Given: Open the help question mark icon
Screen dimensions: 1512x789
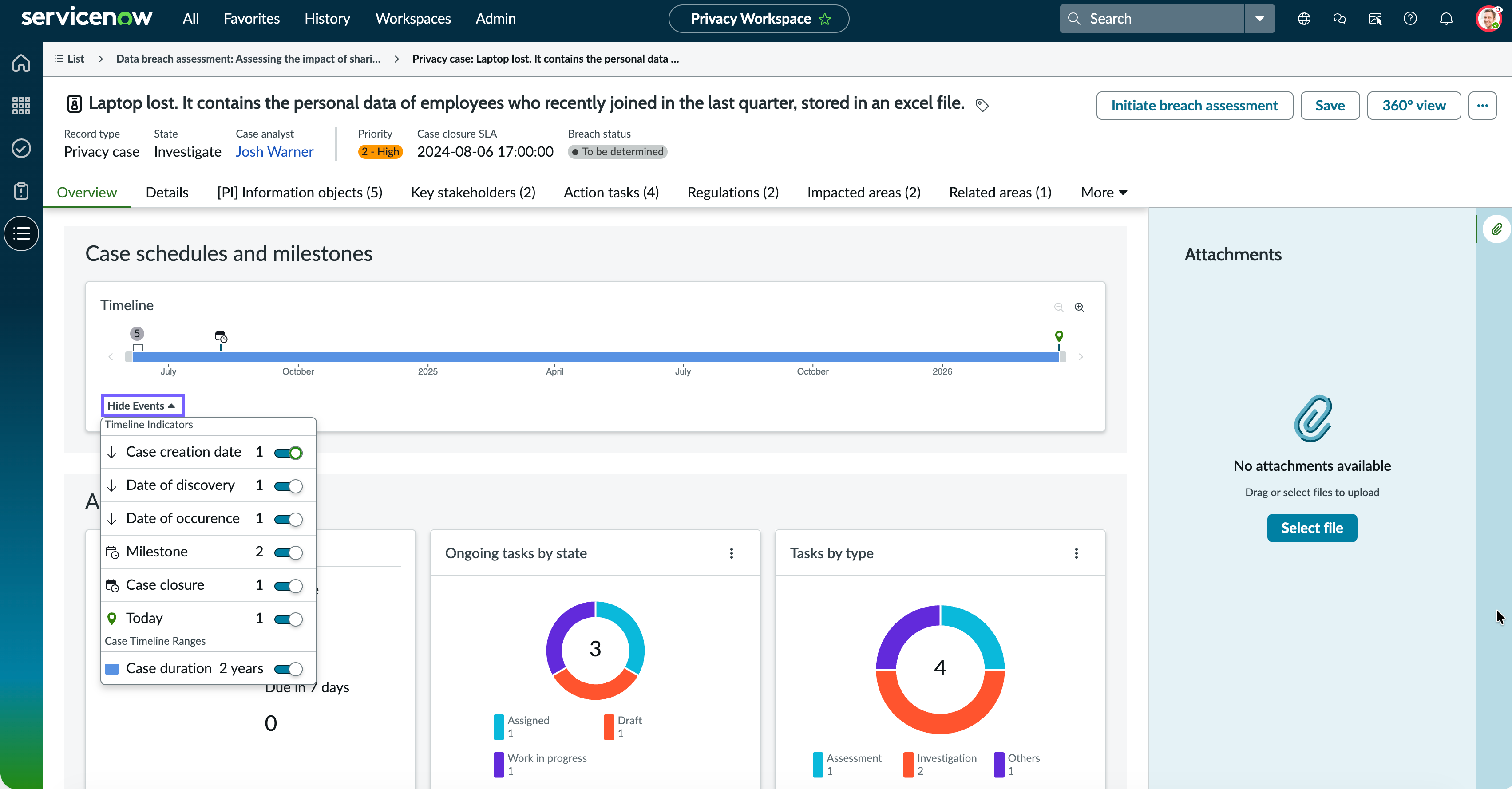Looking at the screenshot, I should point(1410,19).
